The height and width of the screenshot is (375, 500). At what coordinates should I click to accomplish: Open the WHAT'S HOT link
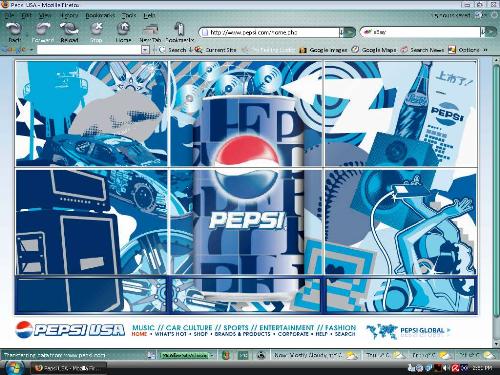(170, 334)
